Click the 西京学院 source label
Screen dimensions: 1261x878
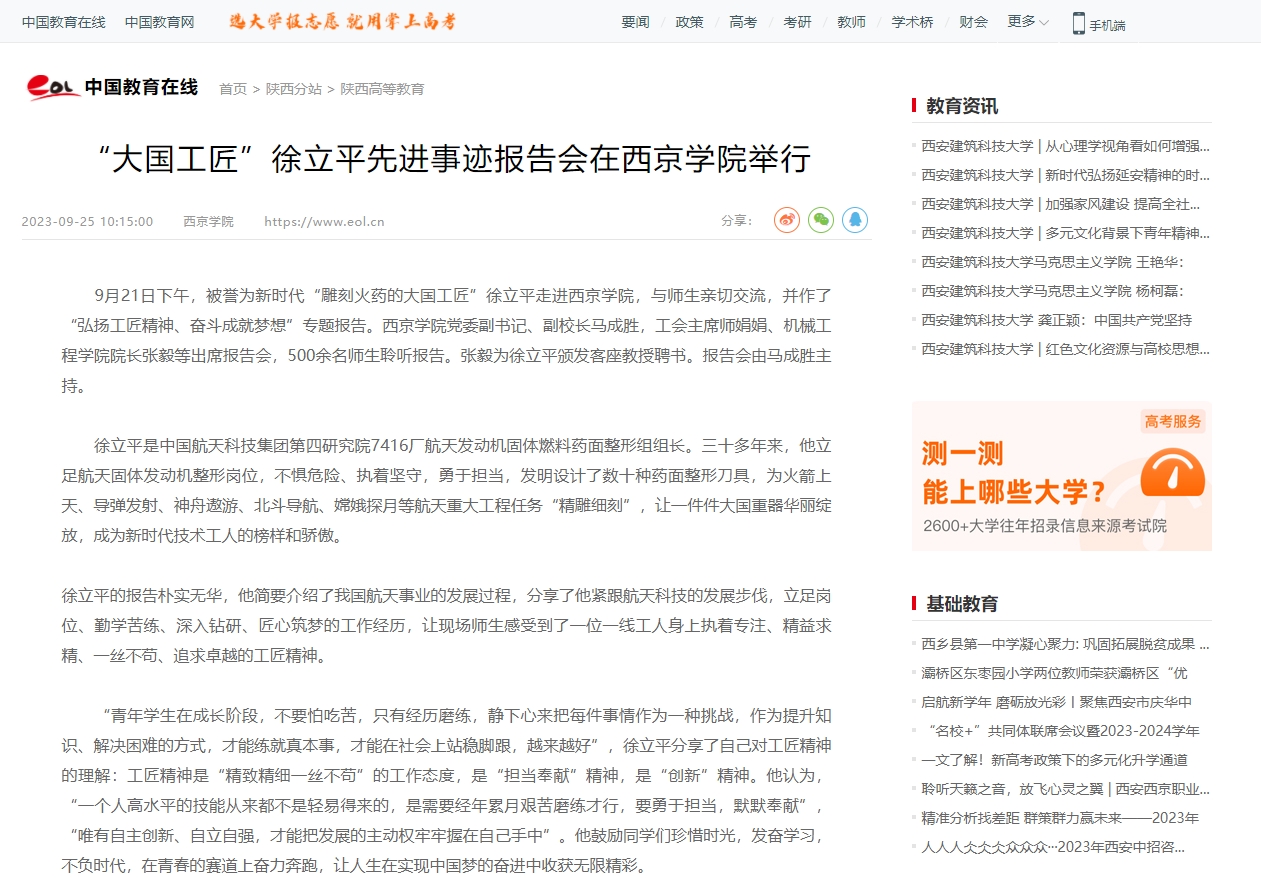(x=208, y=222)
